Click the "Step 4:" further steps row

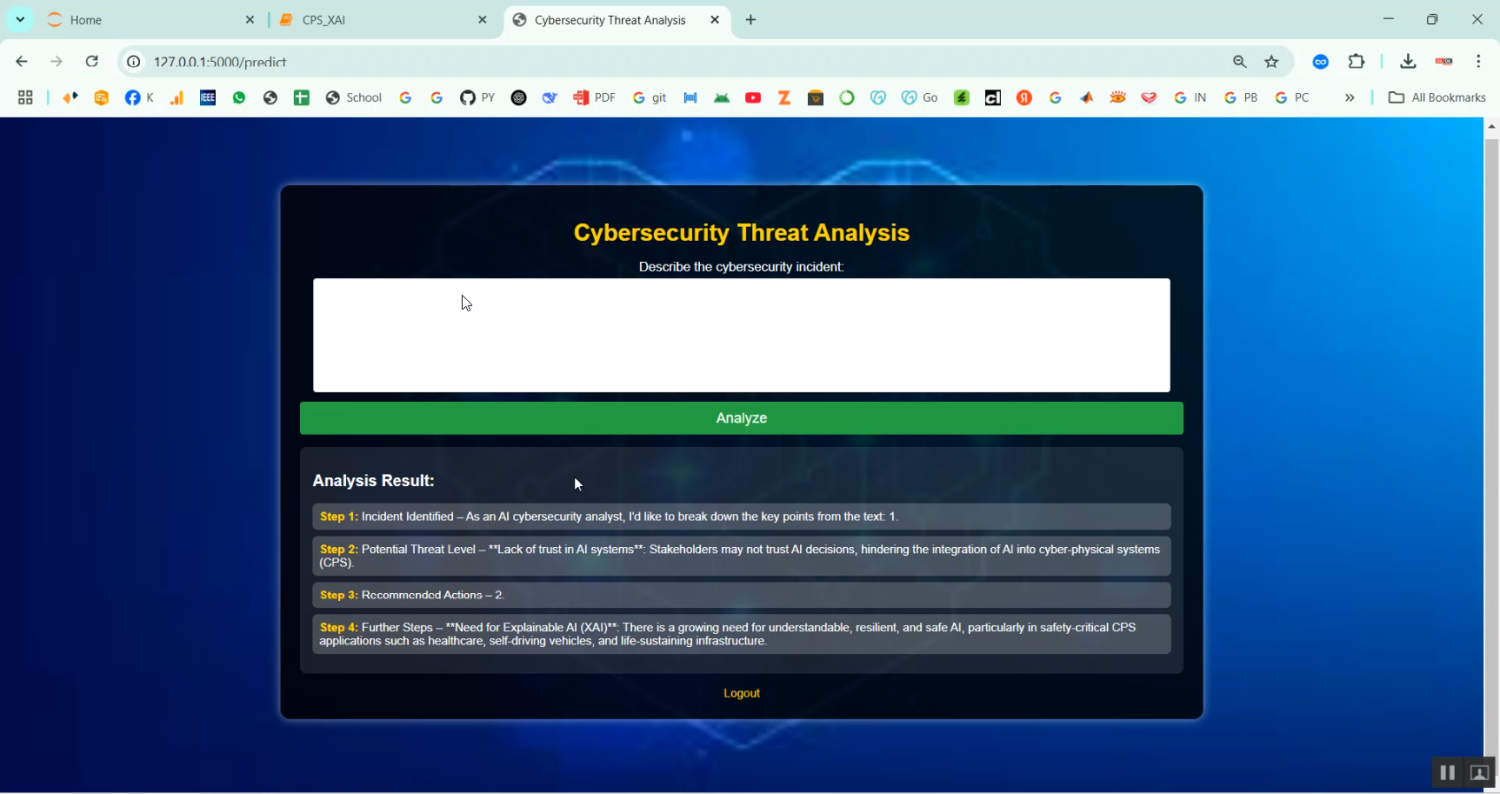point(741,634)
